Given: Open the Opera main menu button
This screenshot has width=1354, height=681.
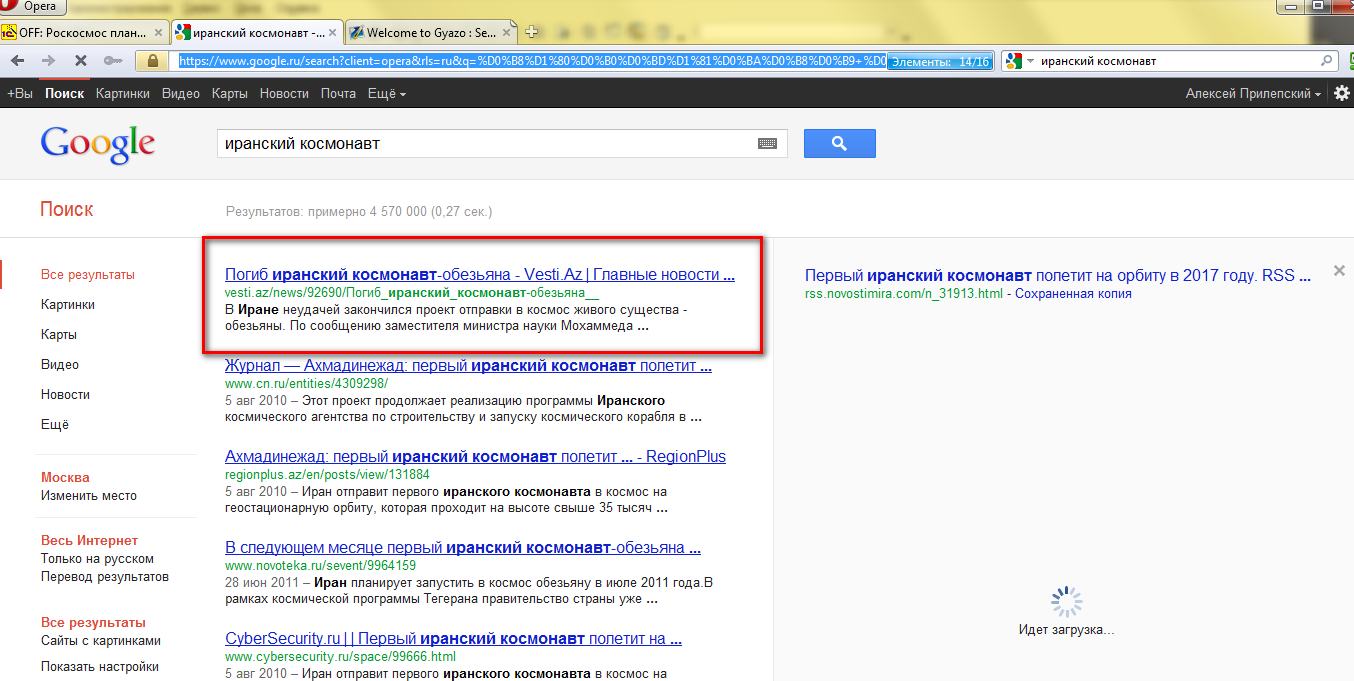Looking at the screenshot, I should pos(32,7).
